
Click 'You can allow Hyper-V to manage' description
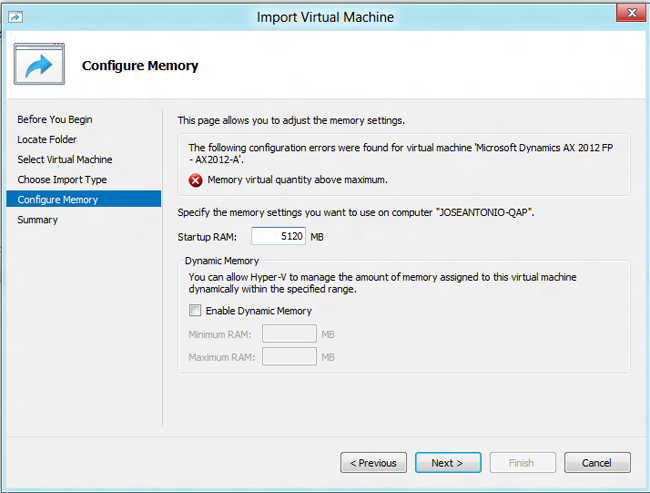pos(382,283)
